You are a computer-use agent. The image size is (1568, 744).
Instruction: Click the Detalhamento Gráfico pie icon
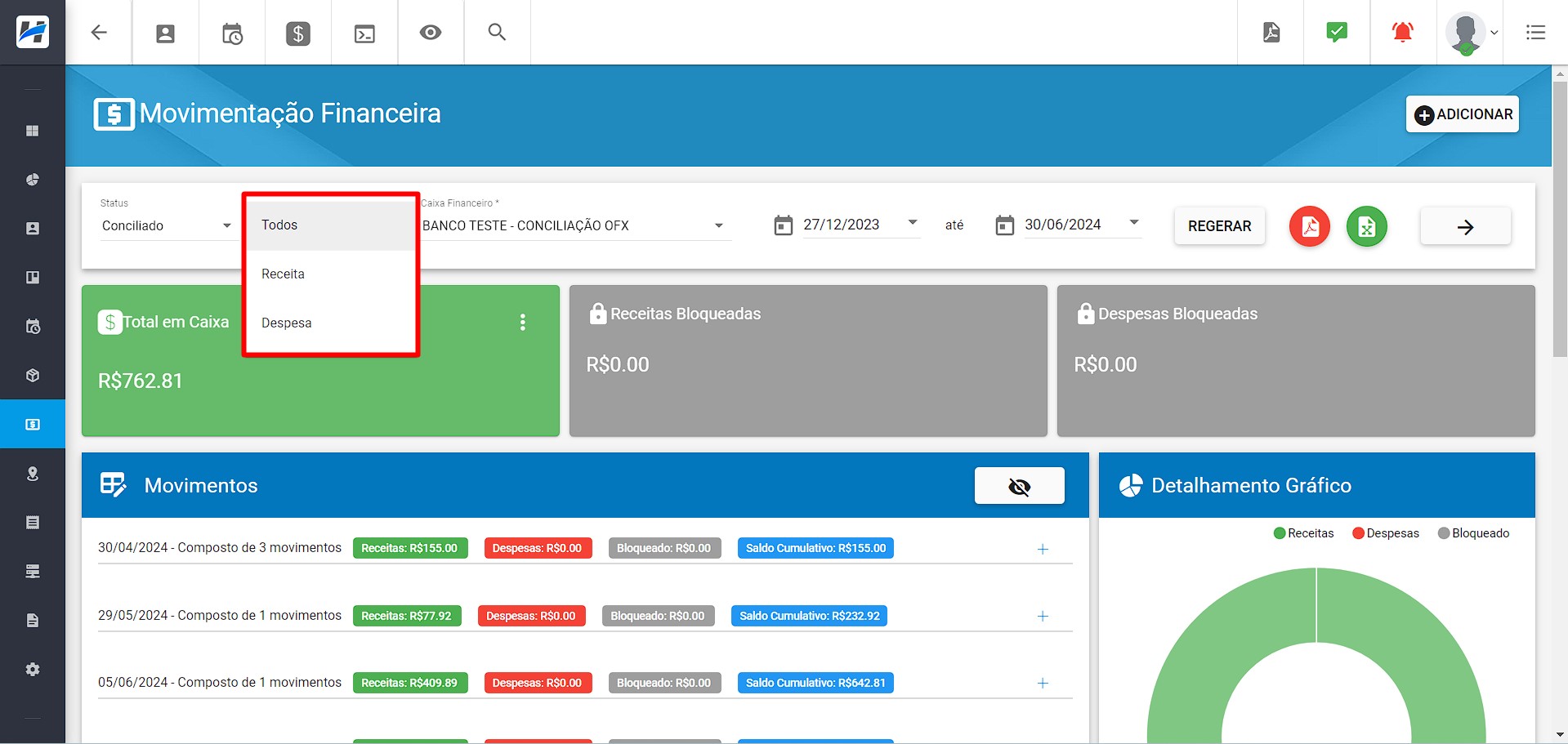coord(1131,485)
